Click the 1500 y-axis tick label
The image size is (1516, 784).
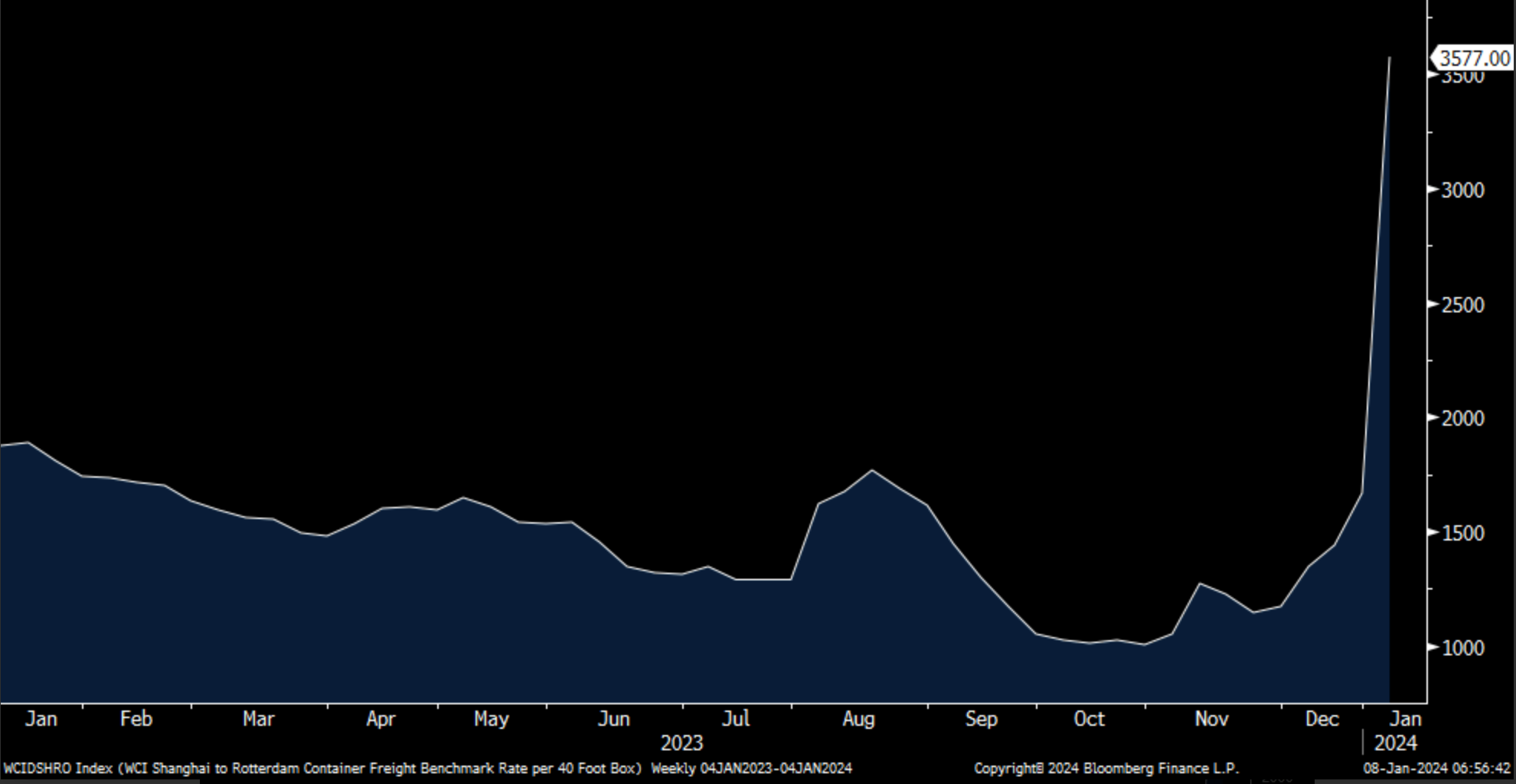coord(1462,534)
